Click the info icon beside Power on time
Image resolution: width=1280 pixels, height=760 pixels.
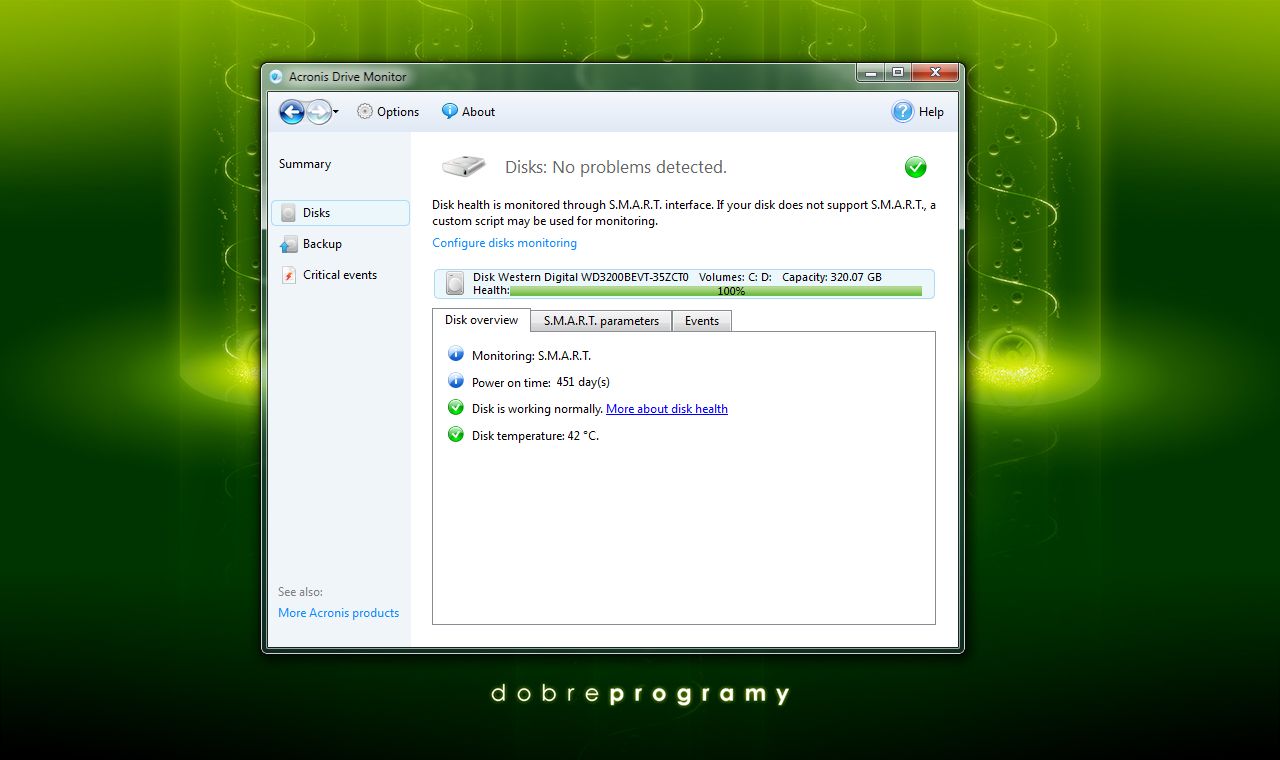(456, 381)
